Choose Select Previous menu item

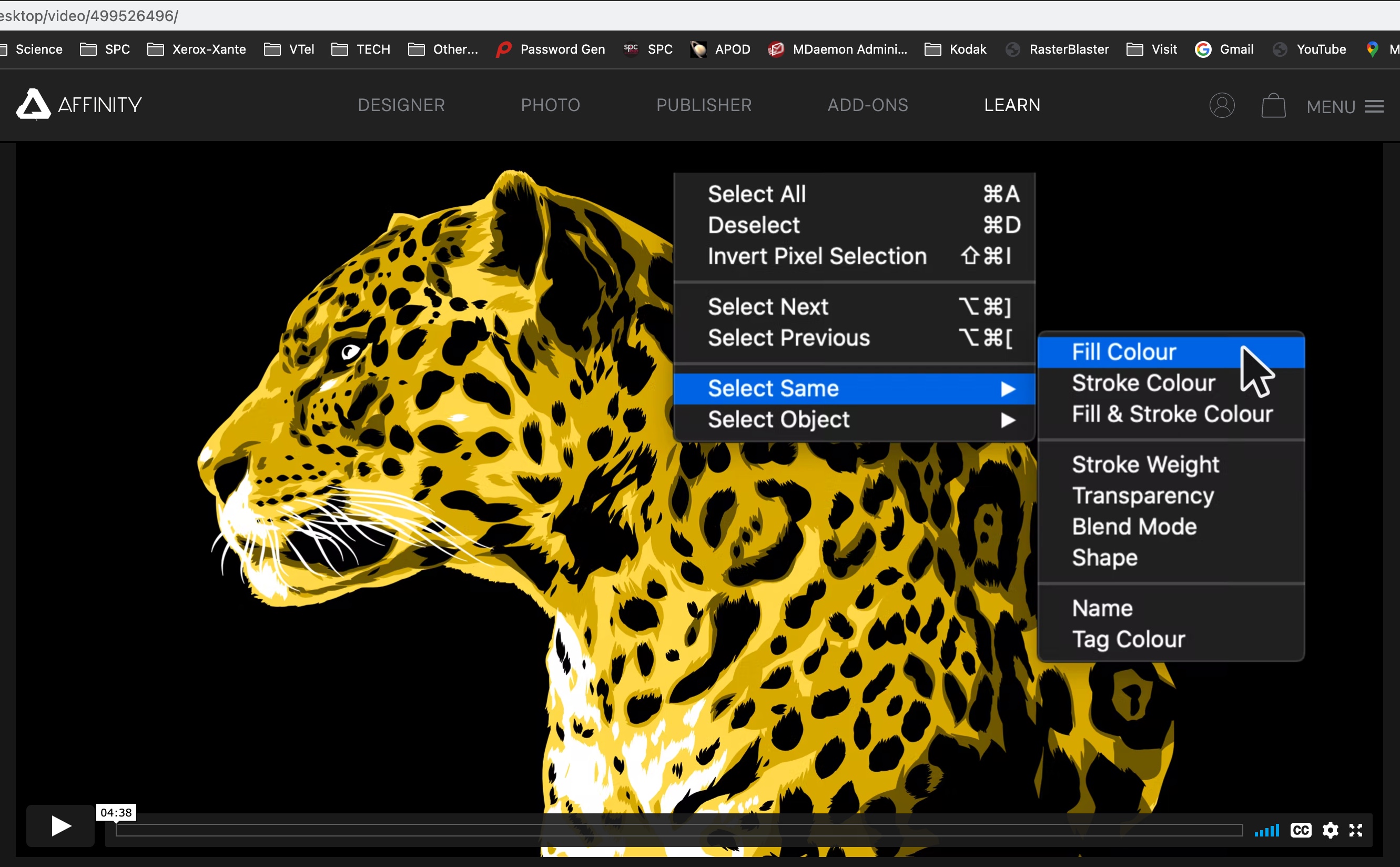coord(855,338)
